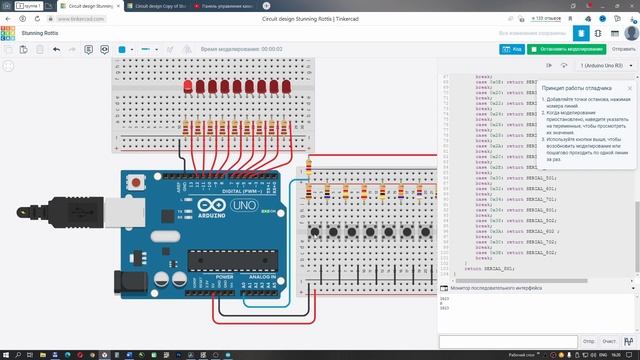Open the user profile avatar
Viewport: 640px width, 360px height.
coord(631,33)
